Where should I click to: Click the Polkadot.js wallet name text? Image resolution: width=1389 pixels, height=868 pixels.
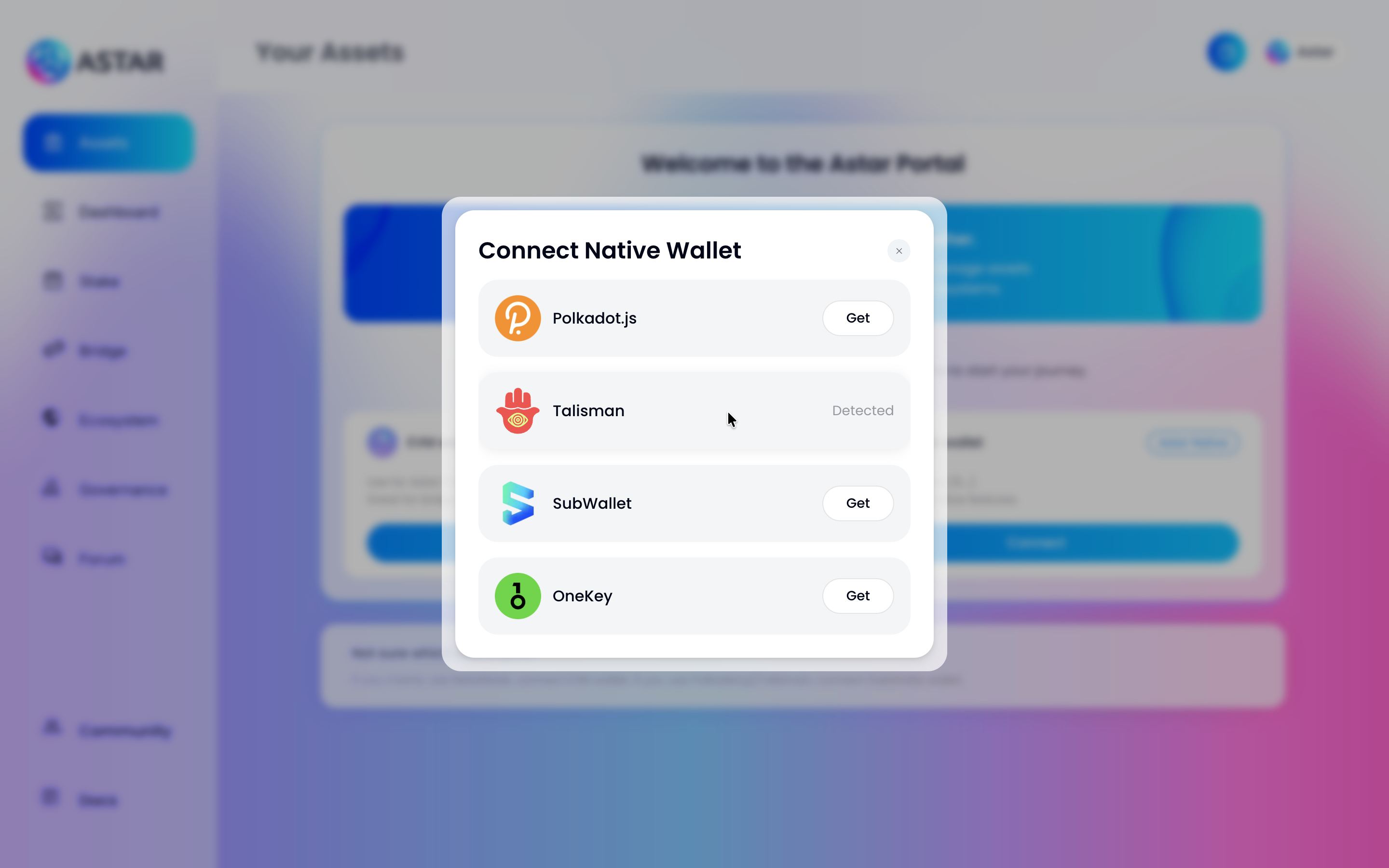click(x=594, y=319)
